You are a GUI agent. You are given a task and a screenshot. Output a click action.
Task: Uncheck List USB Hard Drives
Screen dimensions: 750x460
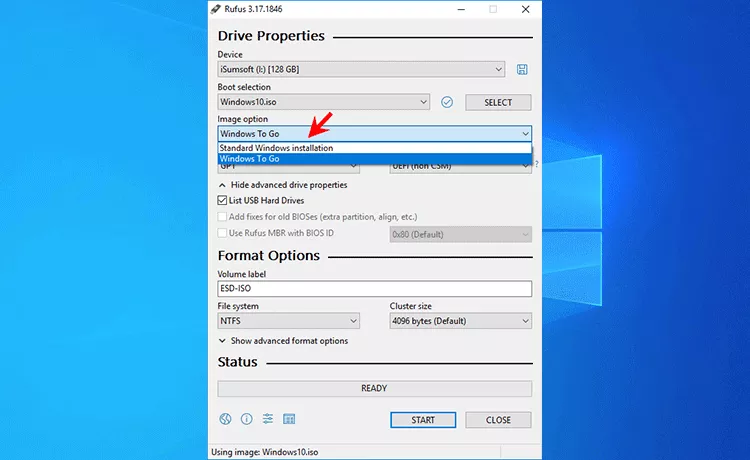click(223, 201)
